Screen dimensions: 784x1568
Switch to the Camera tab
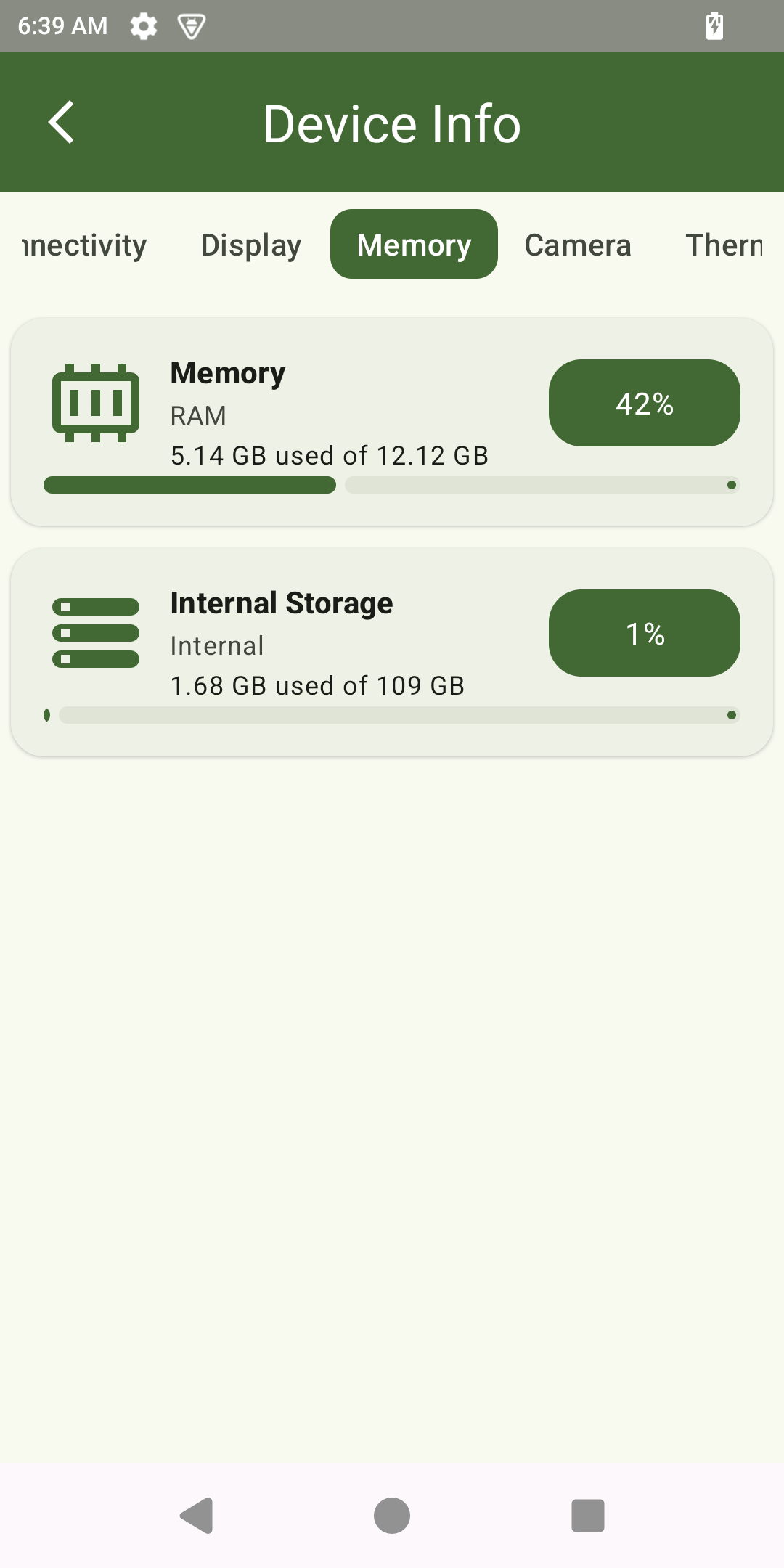coord(578,245)
